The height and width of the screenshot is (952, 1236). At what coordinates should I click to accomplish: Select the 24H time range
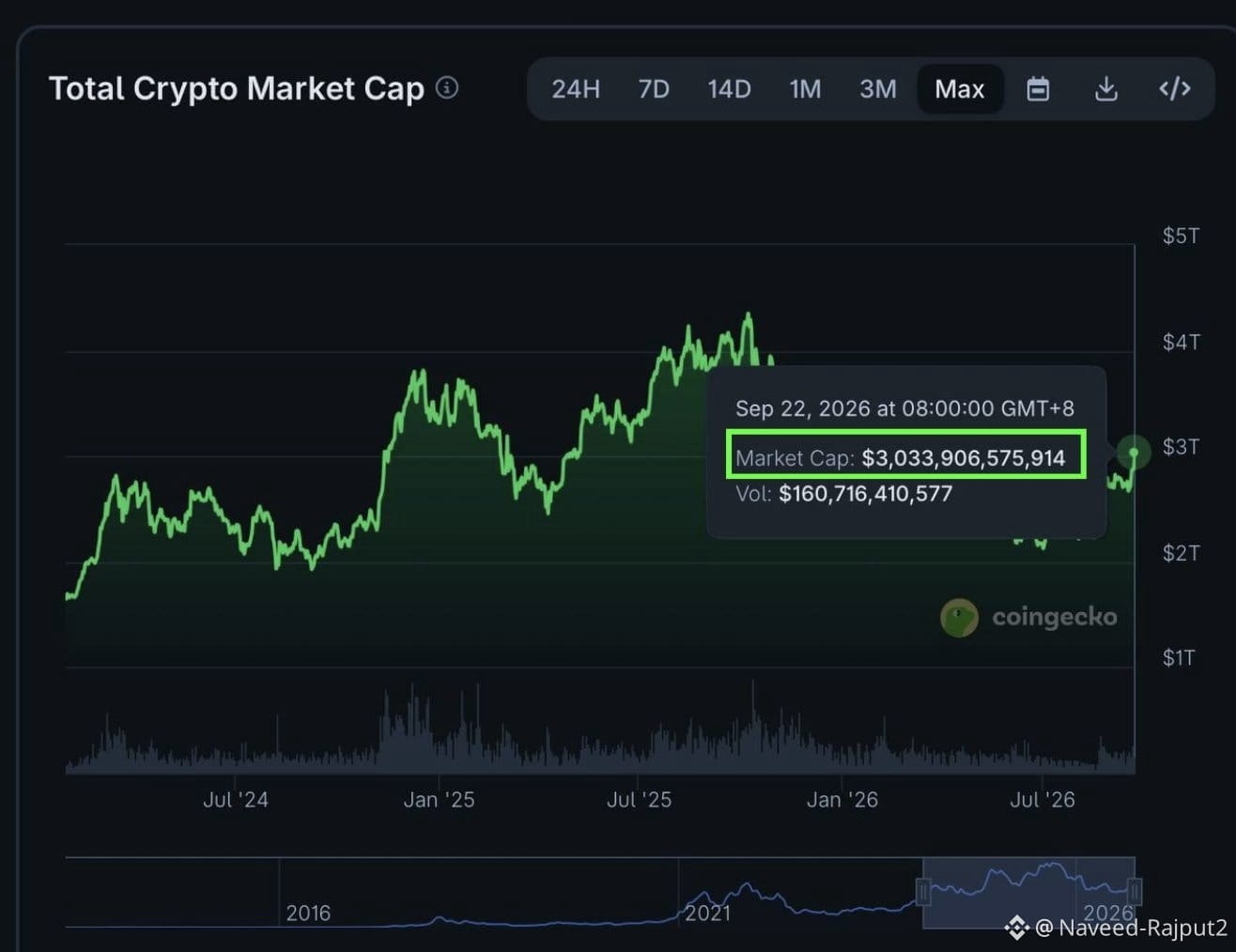(x=576, y=89)
